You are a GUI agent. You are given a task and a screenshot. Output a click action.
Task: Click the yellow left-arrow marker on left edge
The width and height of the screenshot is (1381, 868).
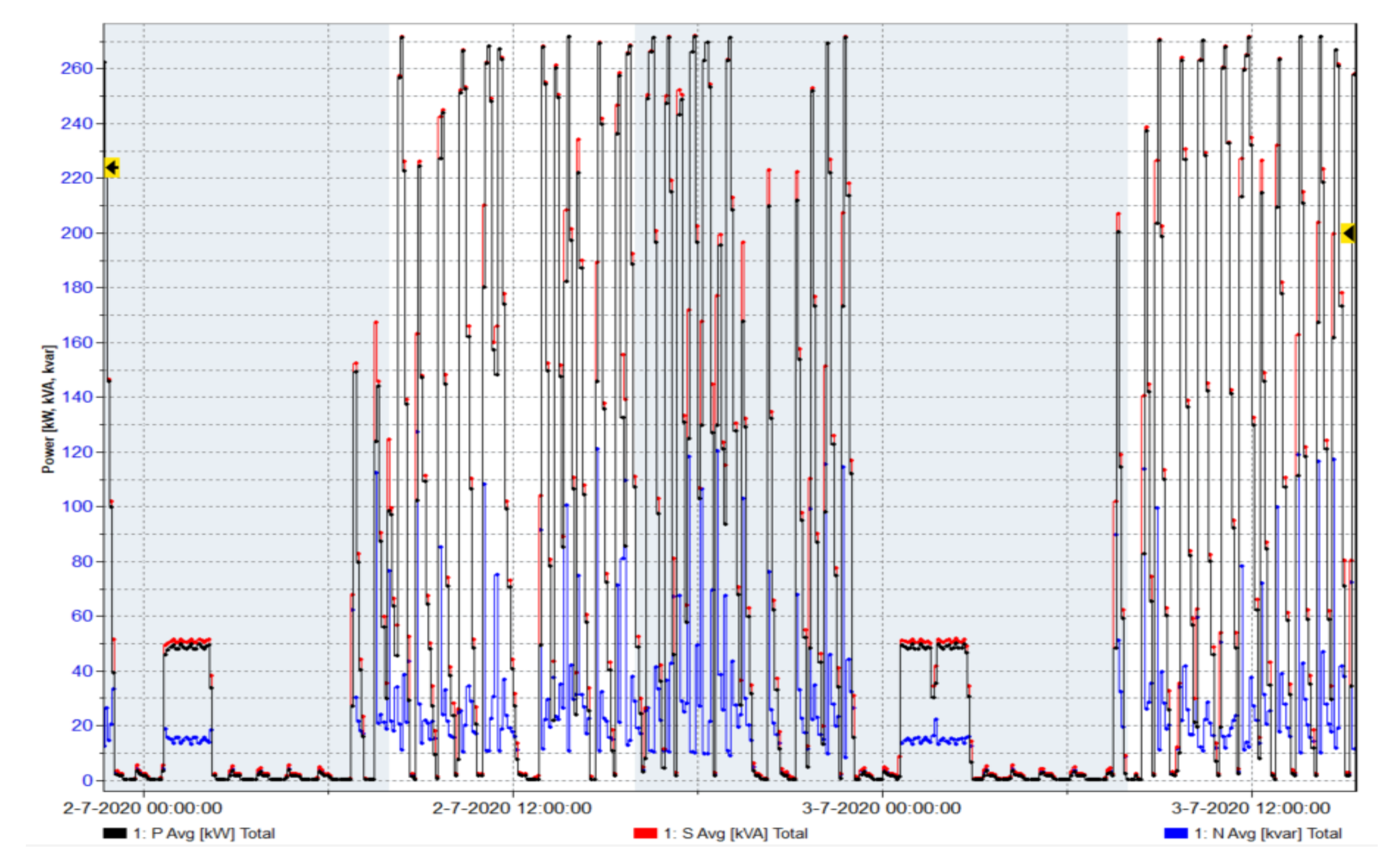point(112,167)
